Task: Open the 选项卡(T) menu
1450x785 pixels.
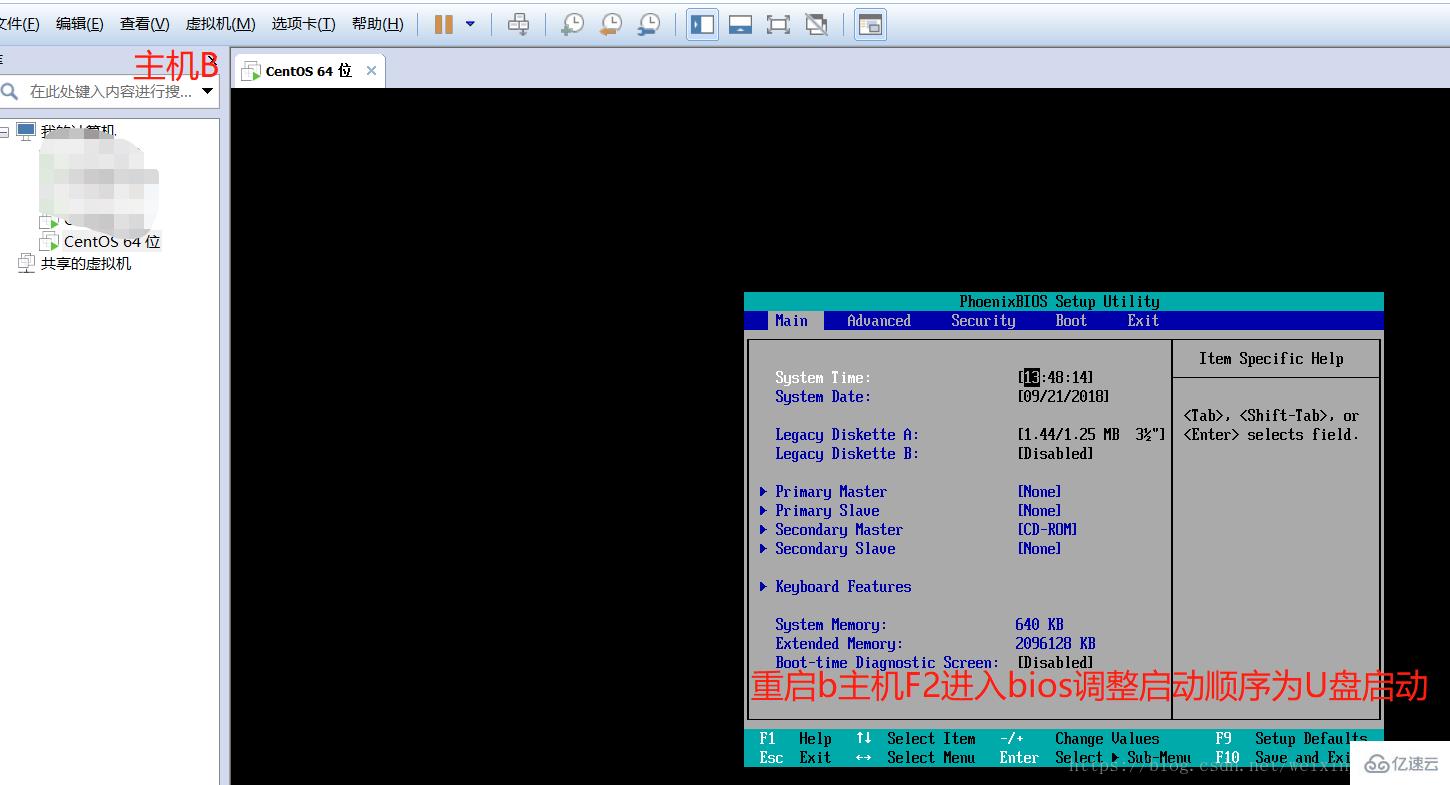Action: tap(303, 24)
